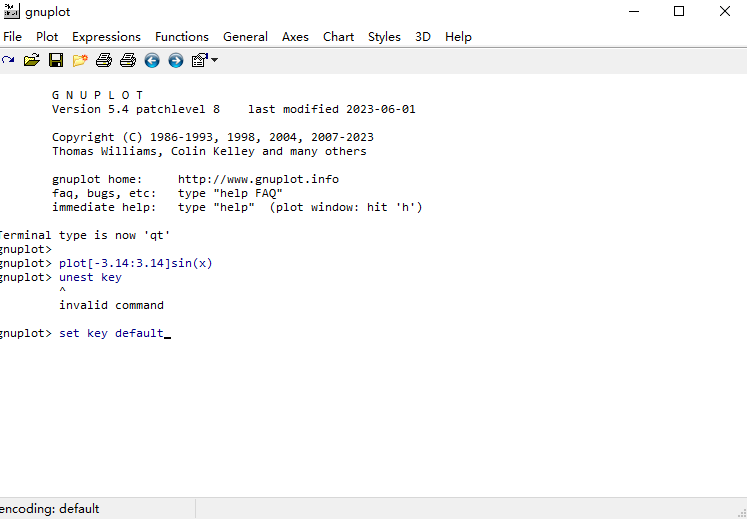
Task: Click the 'Terminal type is now 'qt'' line
Action: (84, 235)
